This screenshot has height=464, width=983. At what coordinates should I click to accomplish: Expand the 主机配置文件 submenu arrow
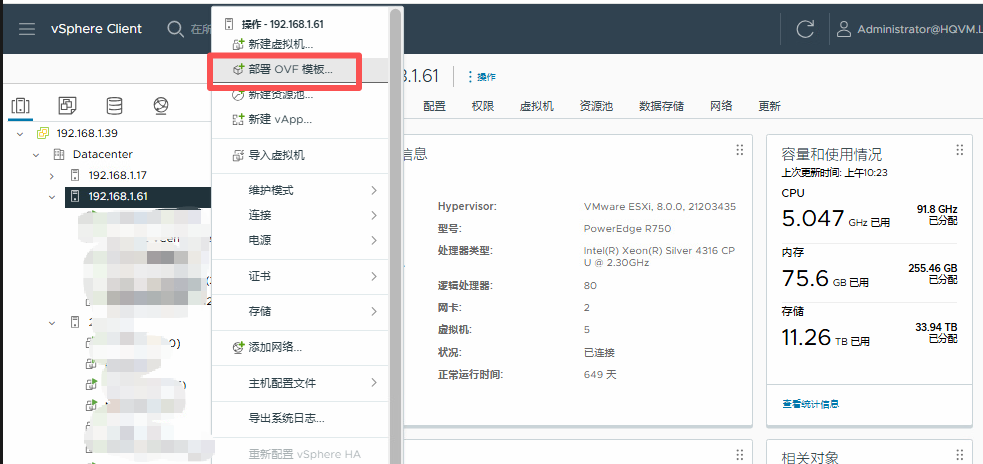374,382
